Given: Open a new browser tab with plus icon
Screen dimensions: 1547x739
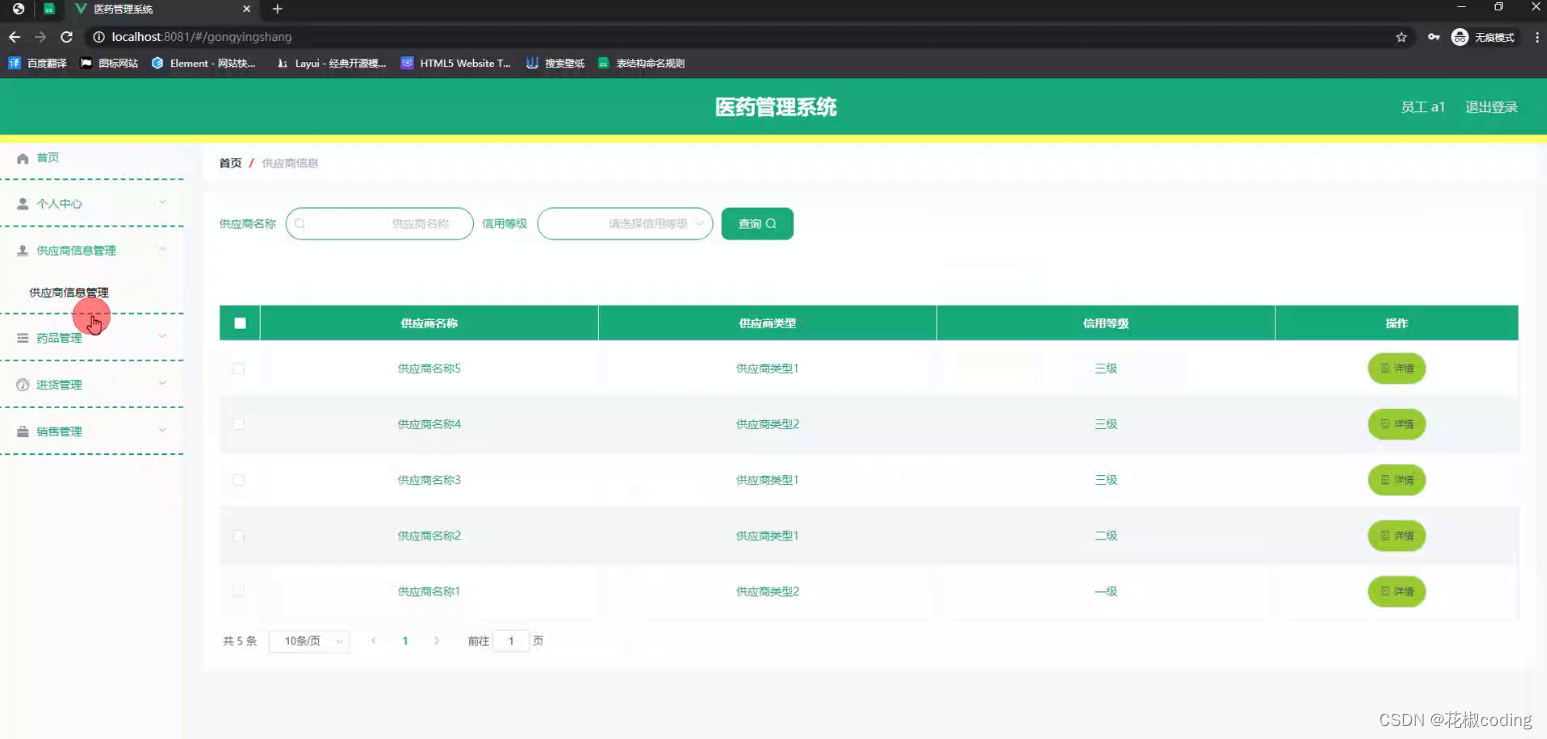Looking at the screenshot, I should click(x=278, y=9).
